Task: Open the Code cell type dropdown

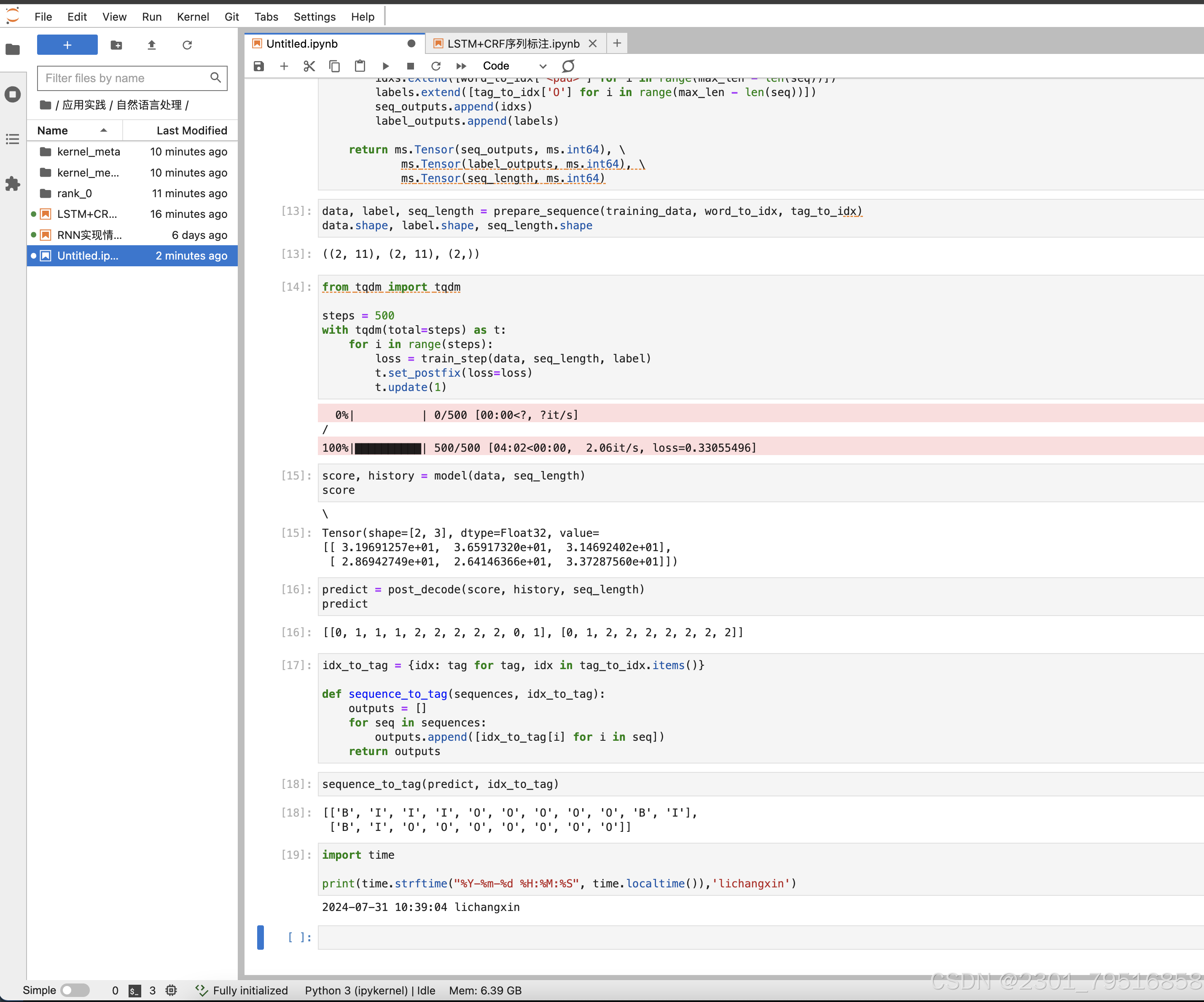Action: pos(514,66)
